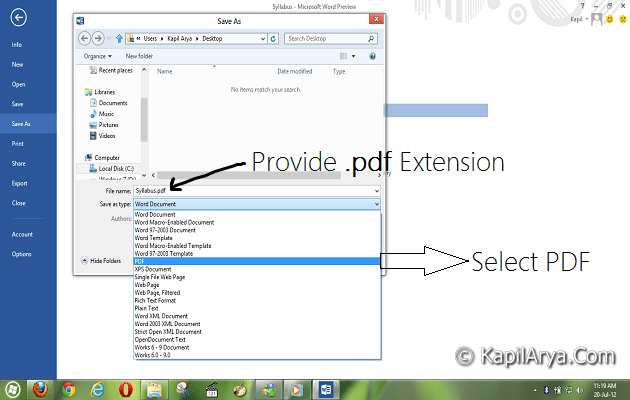Open the Save As dialog help icon

[372, 56]
